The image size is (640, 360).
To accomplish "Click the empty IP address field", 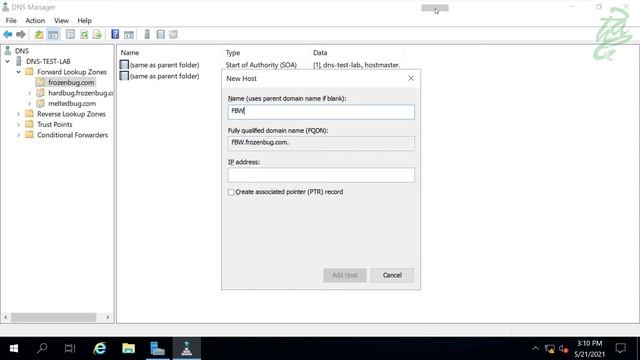I will point(321,175).
